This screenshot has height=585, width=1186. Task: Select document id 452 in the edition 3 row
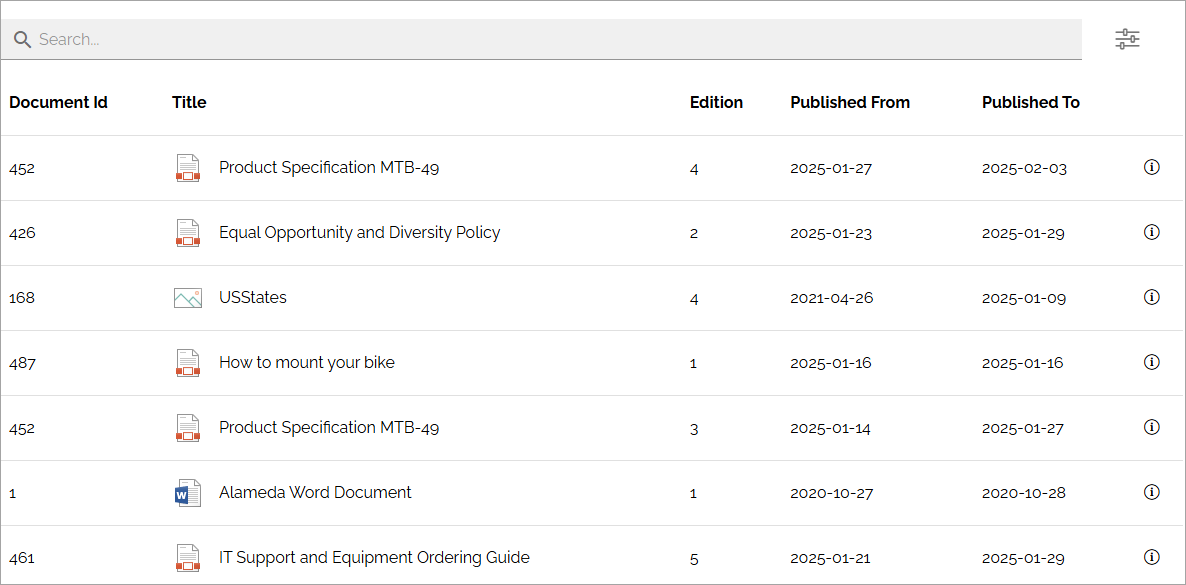(22, 428)
